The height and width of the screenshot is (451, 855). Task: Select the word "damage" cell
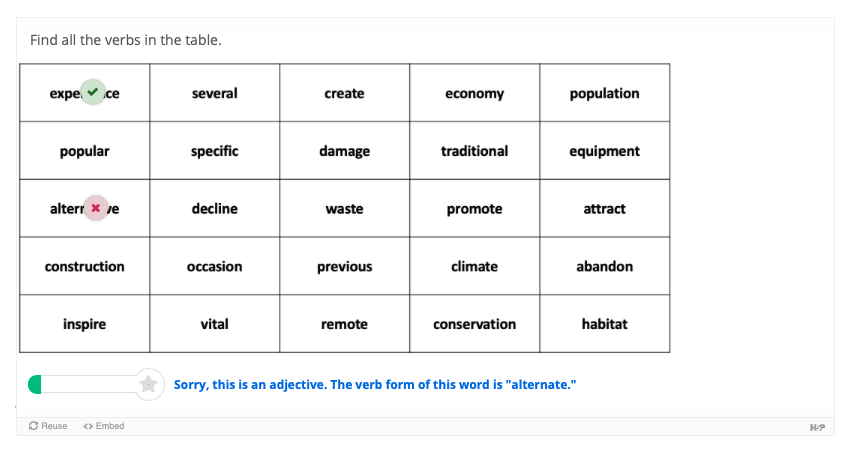pyautogui.click(x=344, y=151)
